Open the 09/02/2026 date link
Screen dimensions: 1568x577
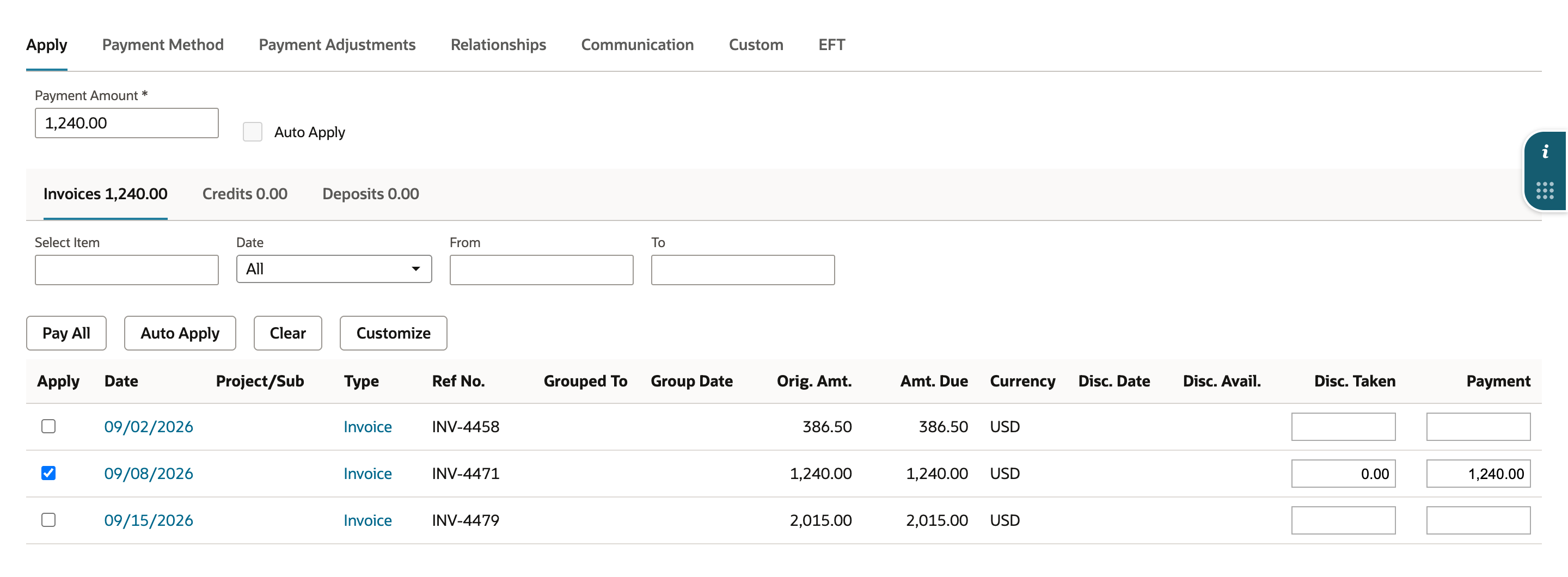pos(149,427)
